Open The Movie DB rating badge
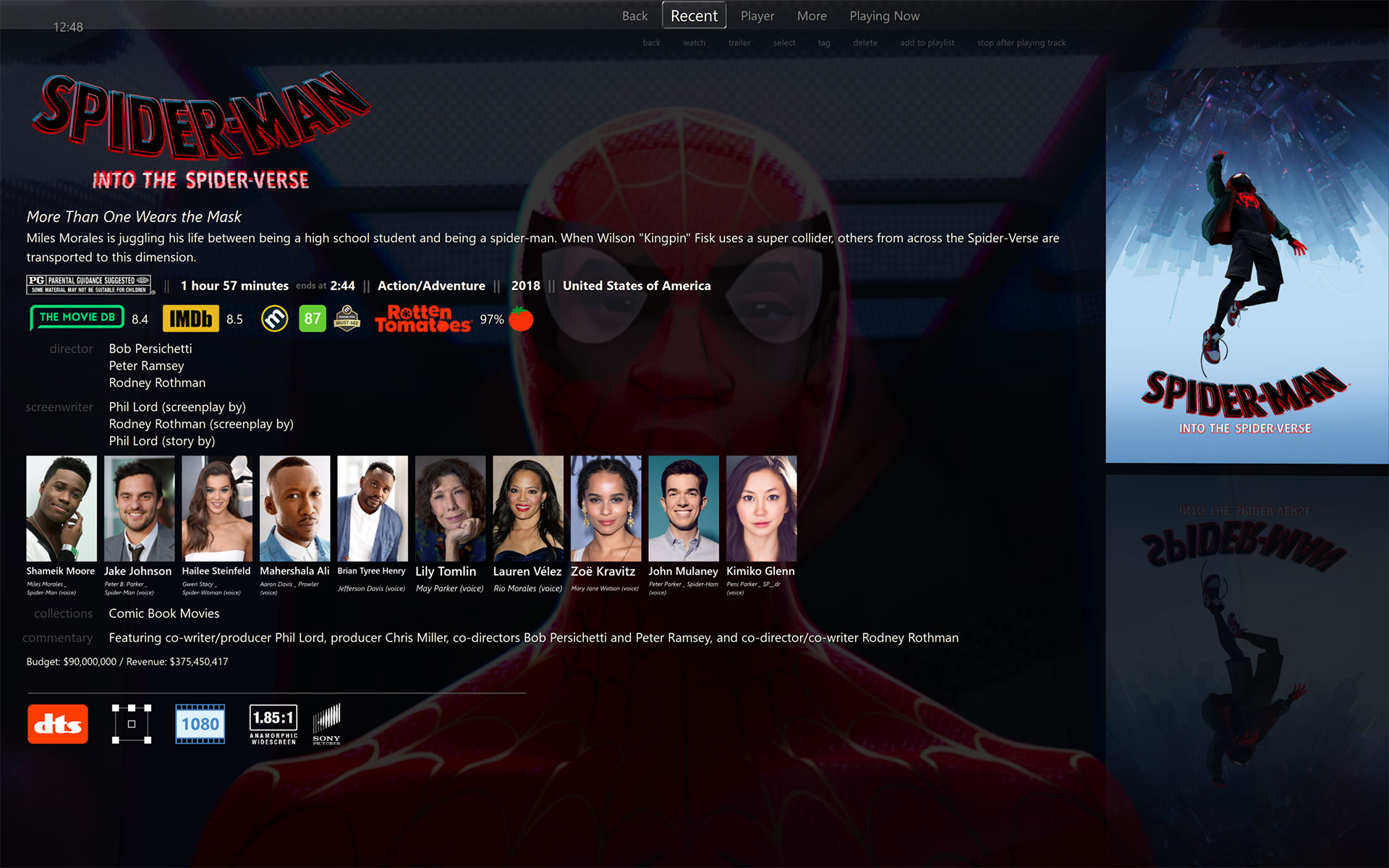The image size is (1389, 868). tap(77, 318)
